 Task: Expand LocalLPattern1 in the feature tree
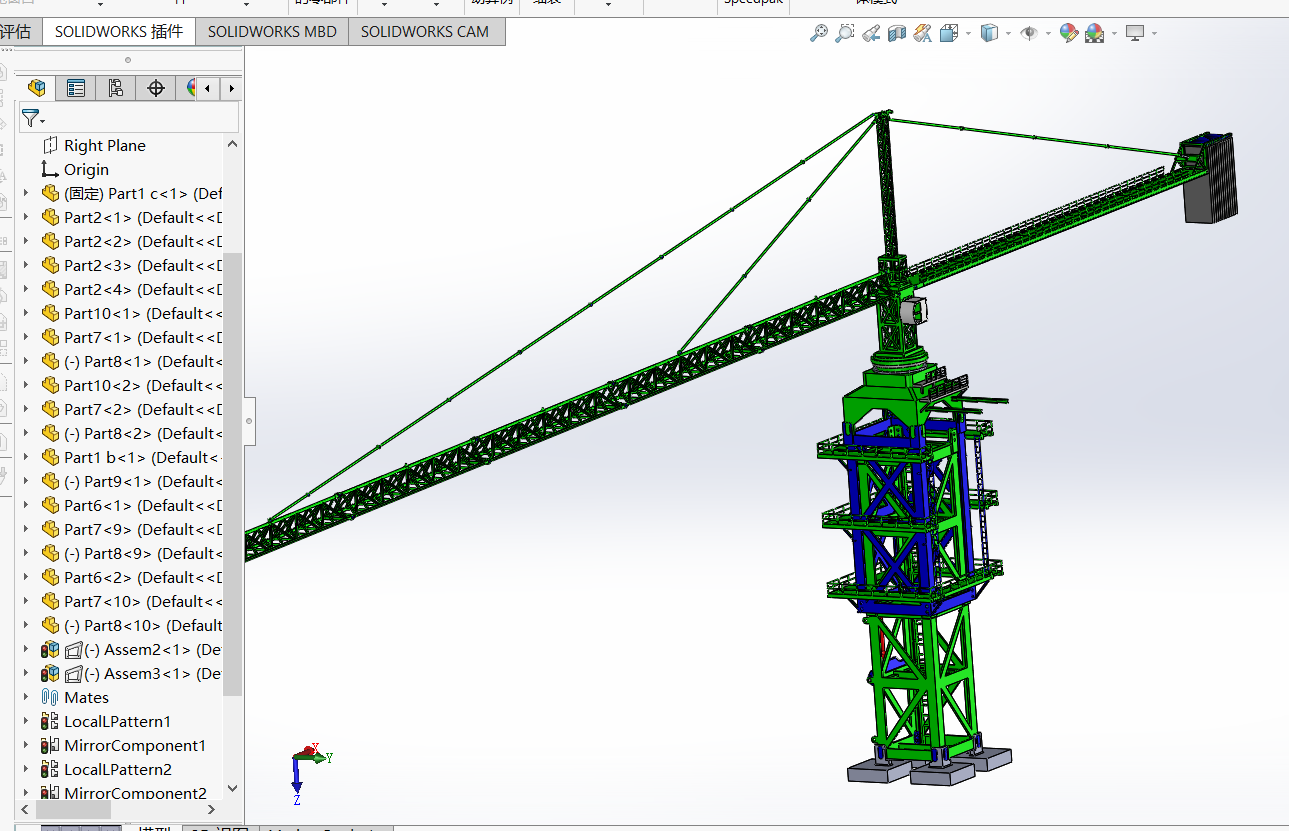point(26,721)
